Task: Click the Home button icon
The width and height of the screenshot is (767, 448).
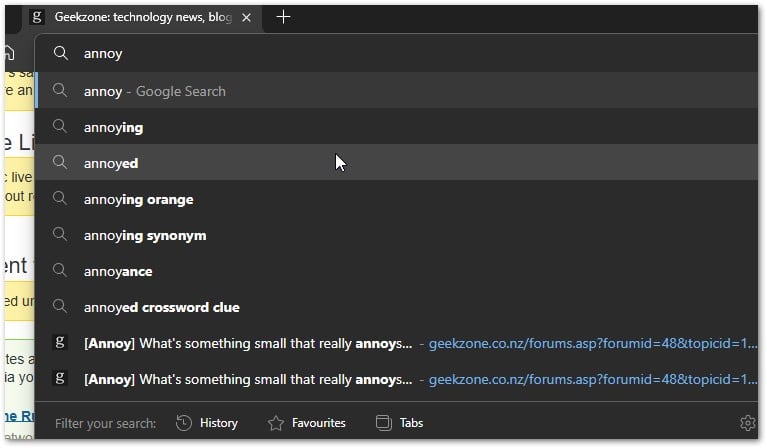Action: [10, 53]
